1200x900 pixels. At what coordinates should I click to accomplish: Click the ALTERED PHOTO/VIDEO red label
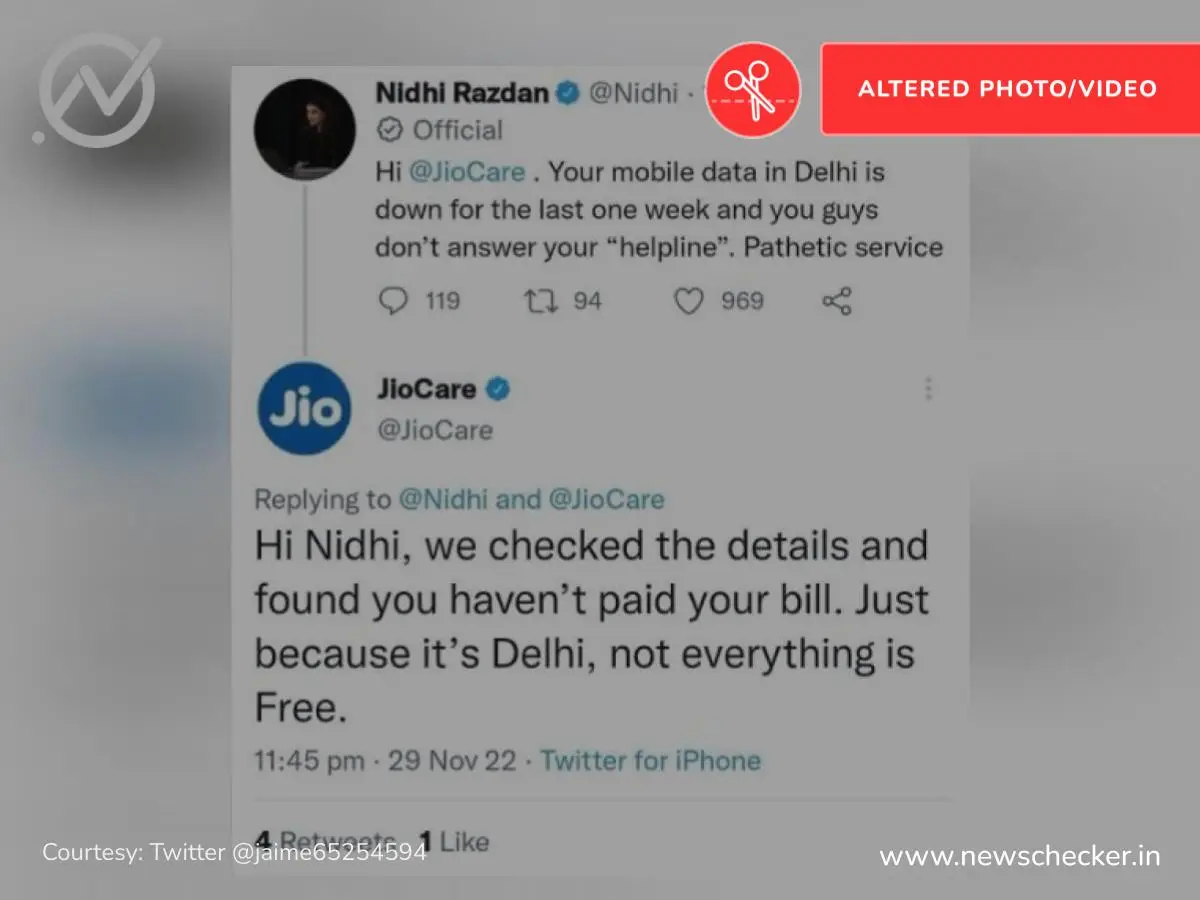pos(1008,88)
